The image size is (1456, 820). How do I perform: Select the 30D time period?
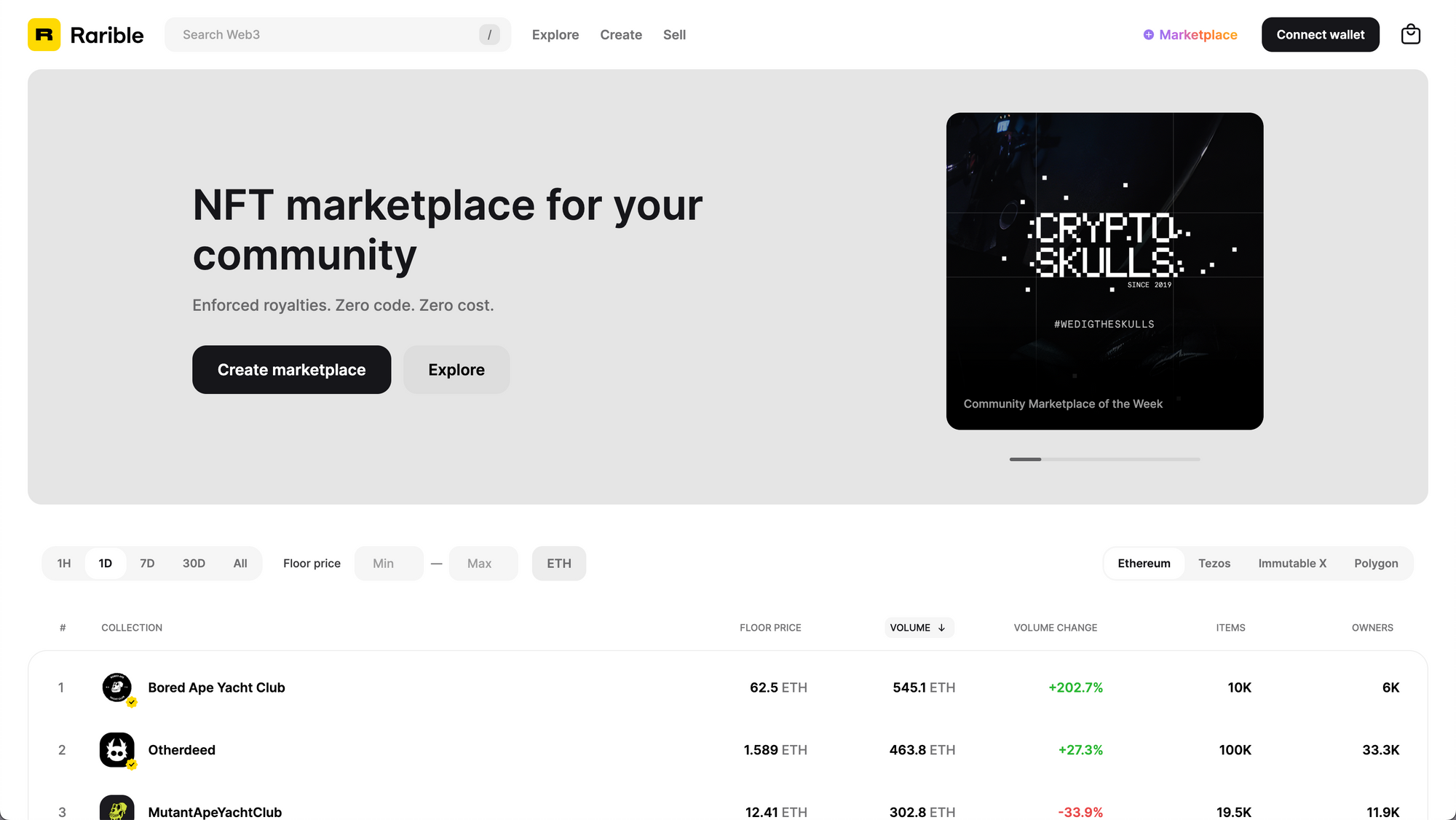click(x=194, y=564)
